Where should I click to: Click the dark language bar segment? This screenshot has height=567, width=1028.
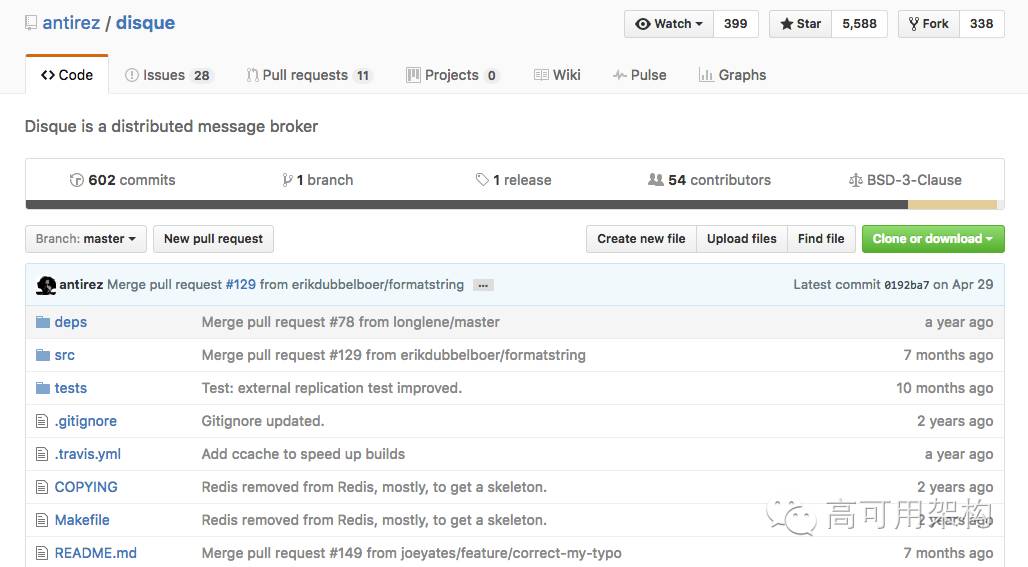467,205
